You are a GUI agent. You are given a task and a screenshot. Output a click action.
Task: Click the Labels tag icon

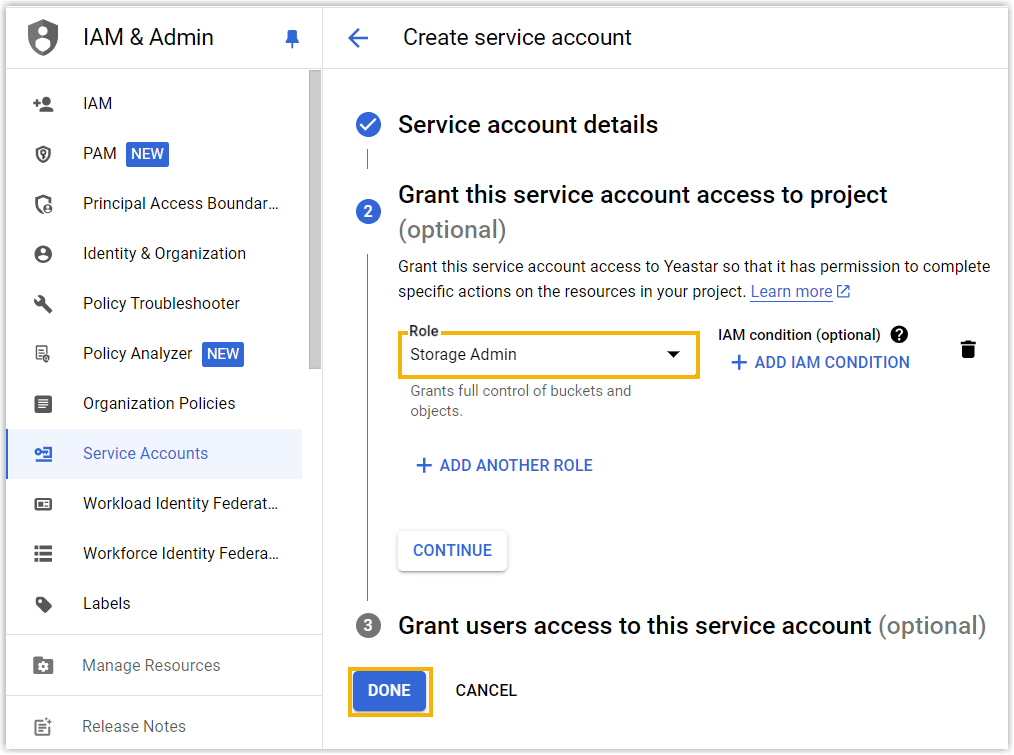click(44, 603)
